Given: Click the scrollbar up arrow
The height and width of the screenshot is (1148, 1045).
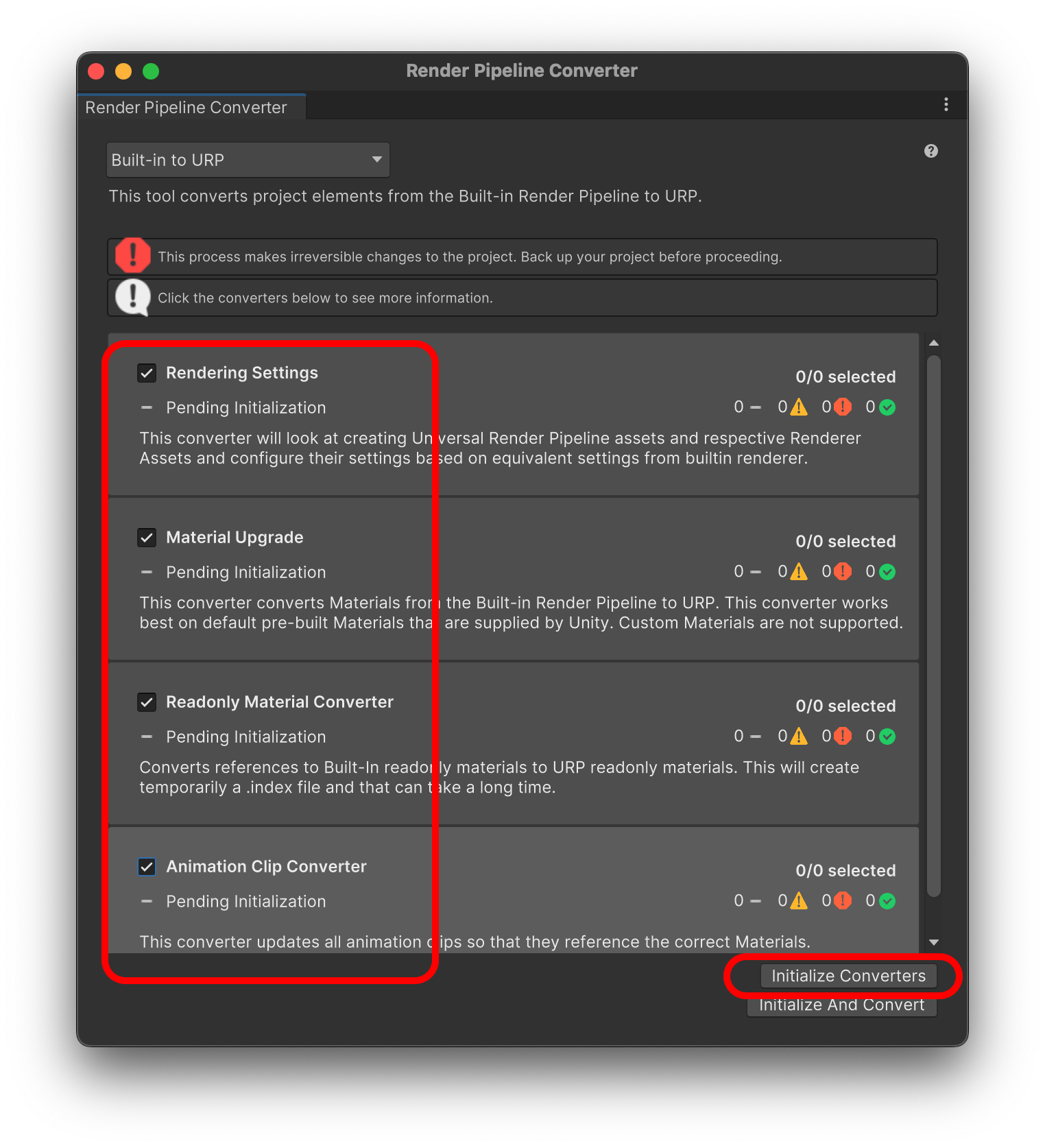Looking at the screenshot, I should point(934,342).
